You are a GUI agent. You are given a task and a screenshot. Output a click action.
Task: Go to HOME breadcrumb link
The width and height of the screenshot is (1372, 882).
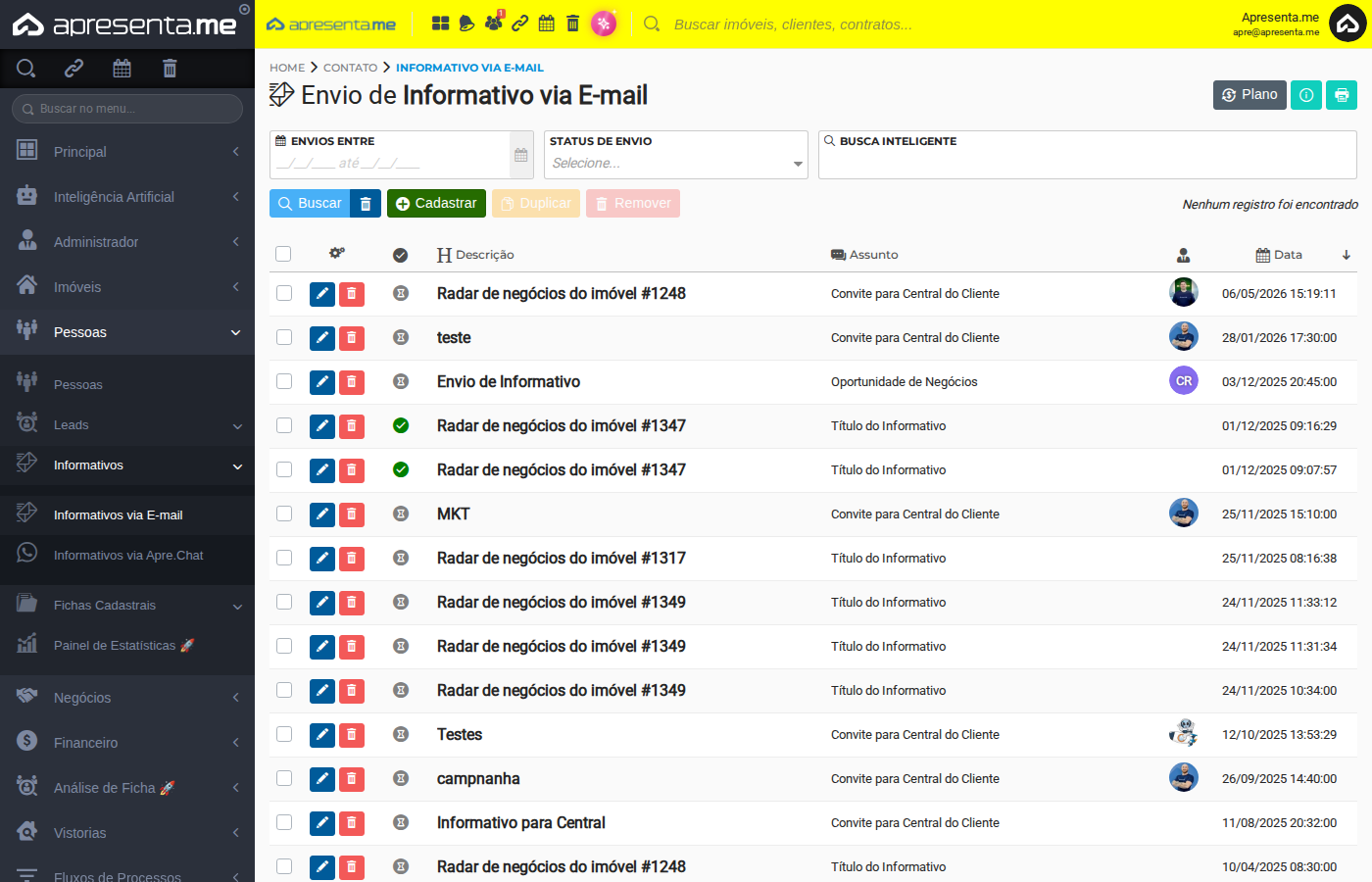tap(287, 68)
